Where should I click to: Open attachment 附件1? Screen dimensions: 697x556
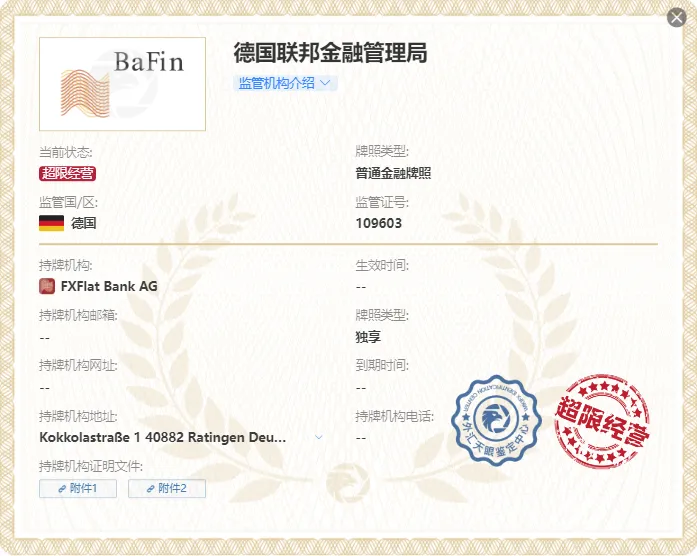click(x=78, y=488)
